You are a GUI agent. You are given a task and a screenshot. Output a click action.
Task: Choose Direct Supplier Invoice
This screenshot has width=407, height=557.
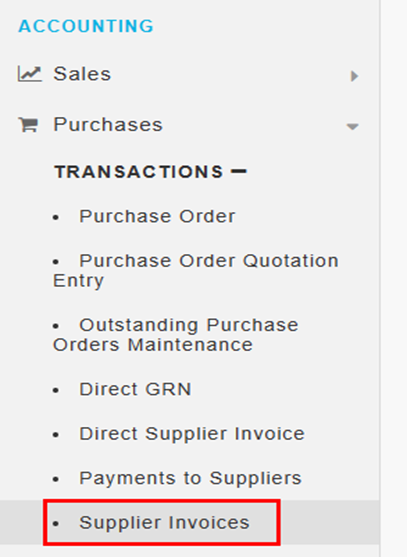[192, 434]
